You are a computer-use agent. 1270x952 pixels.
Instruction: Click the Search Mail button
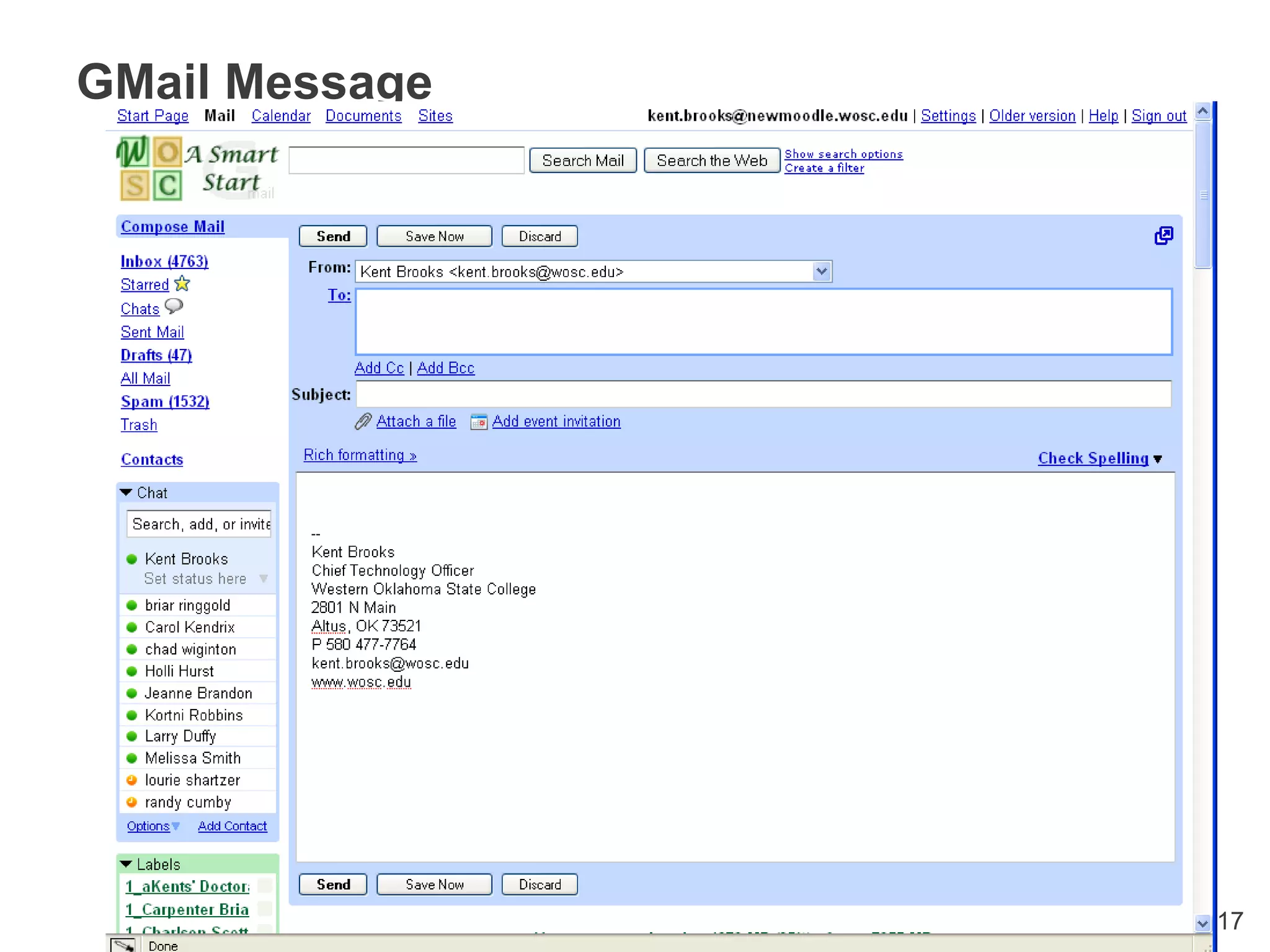tap(583, 161)
